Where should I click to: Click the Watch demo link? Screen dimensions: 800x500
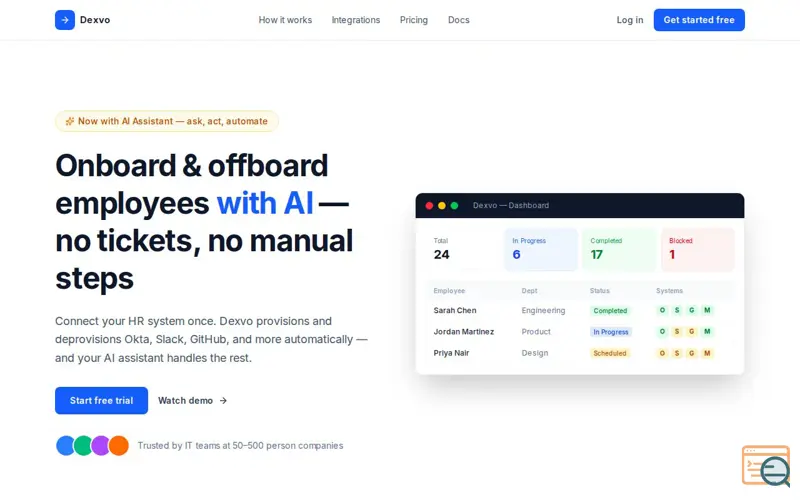[x=192, y=401]
